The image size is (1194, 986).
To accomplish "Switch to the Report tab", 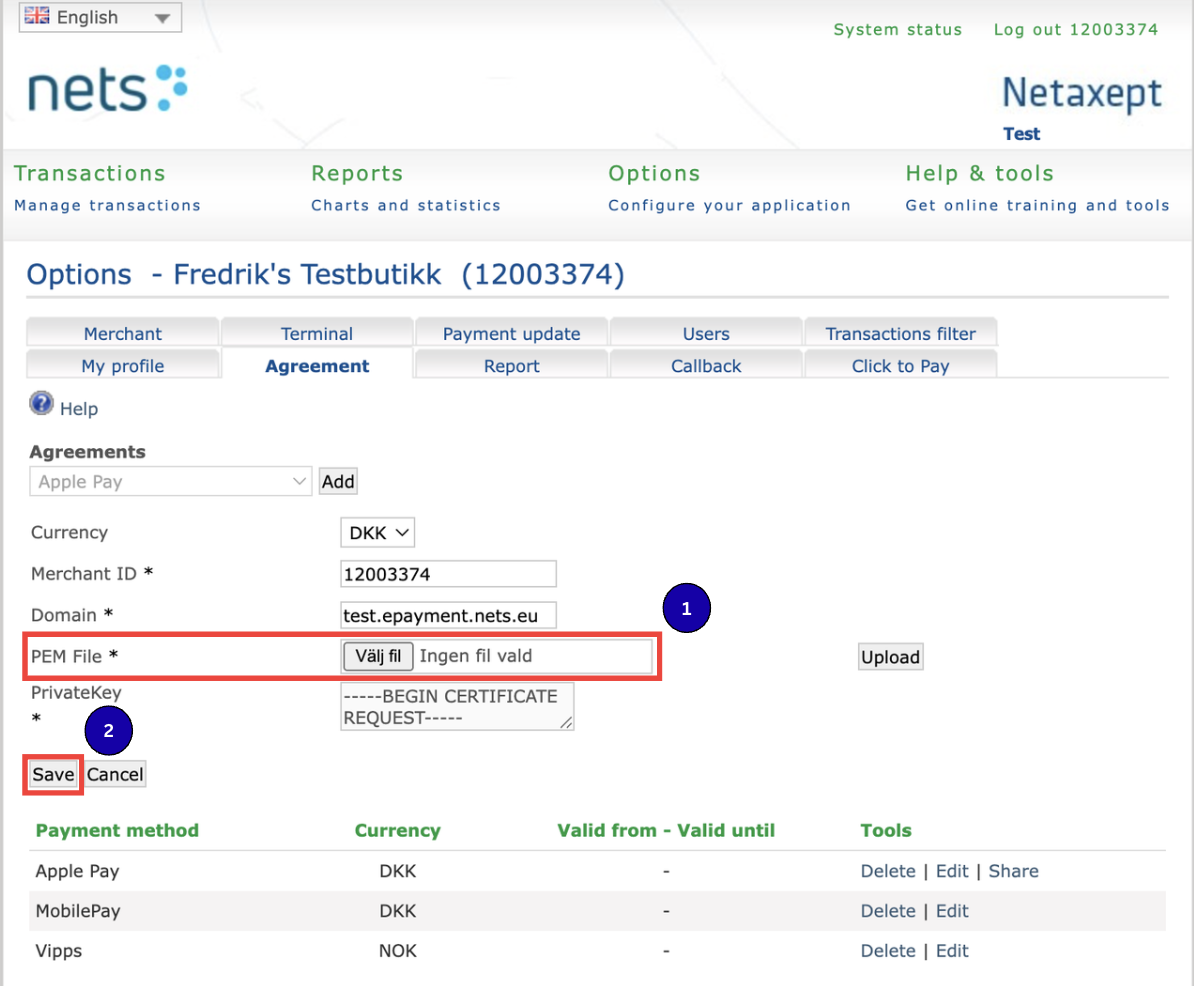I will (x=512, y=366).
